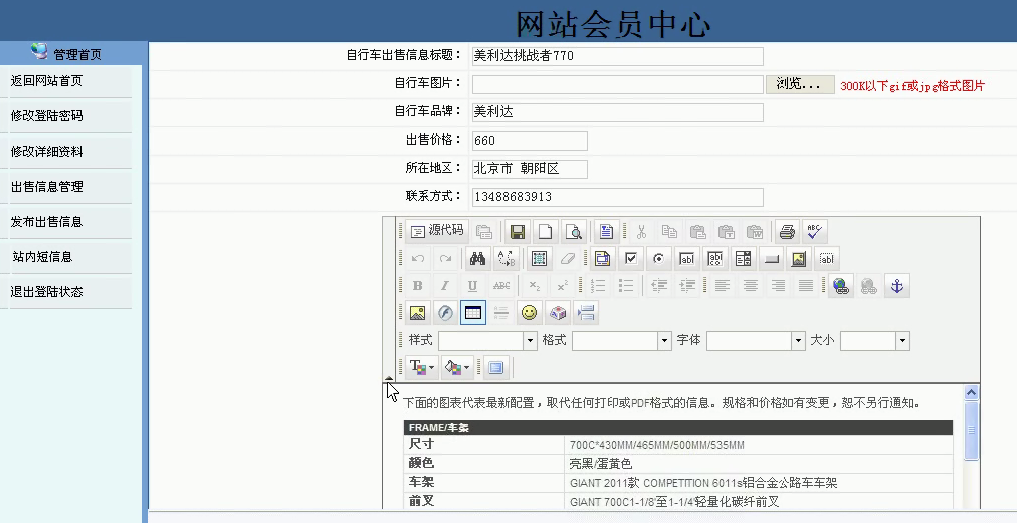Click the Paste clipboard icon
The width and height of the screenshot is (1017, 523).
click(x=698, y=232)
